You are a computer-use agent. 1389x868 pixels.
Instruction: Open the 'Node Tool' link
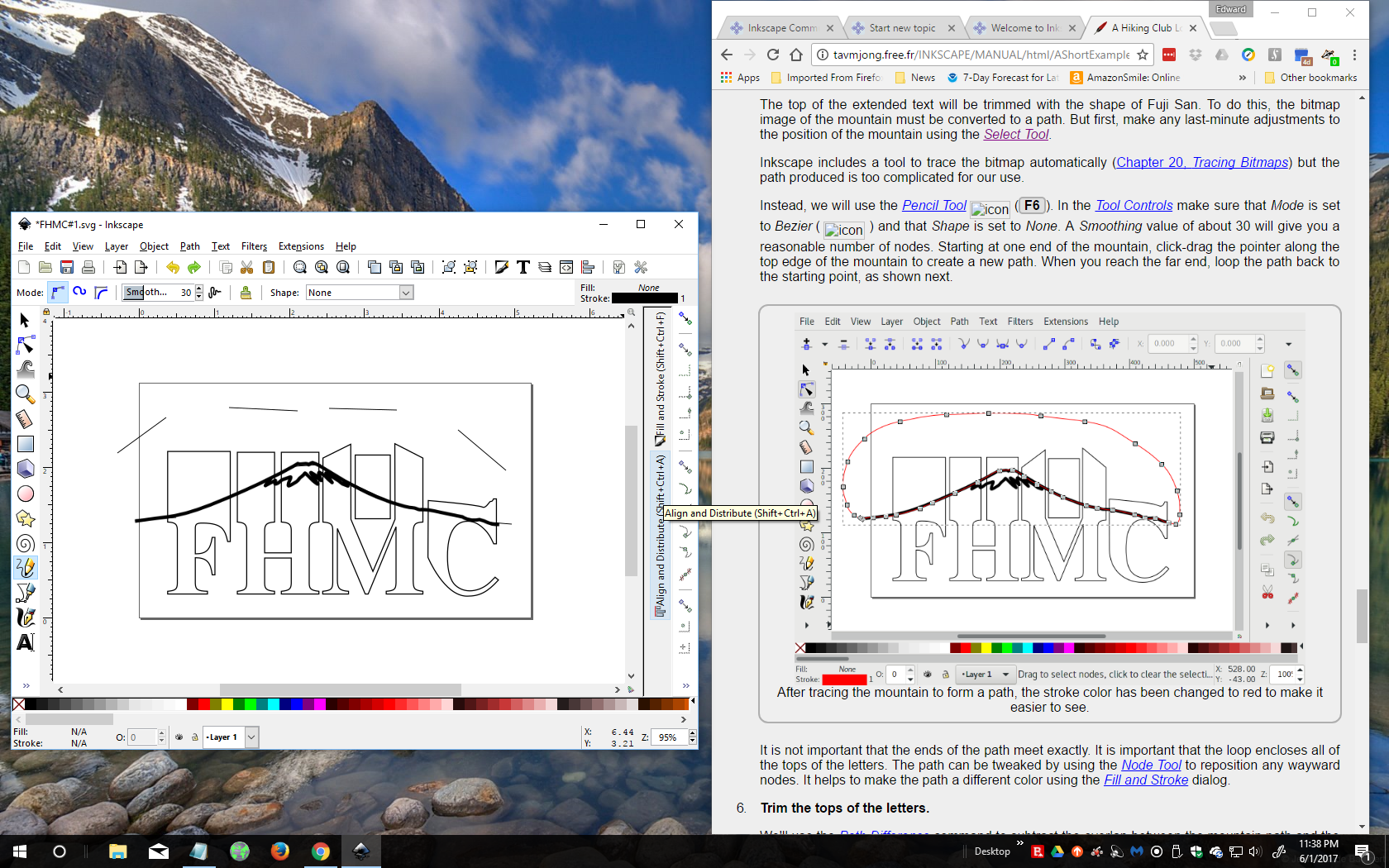tap(1151, 765)
